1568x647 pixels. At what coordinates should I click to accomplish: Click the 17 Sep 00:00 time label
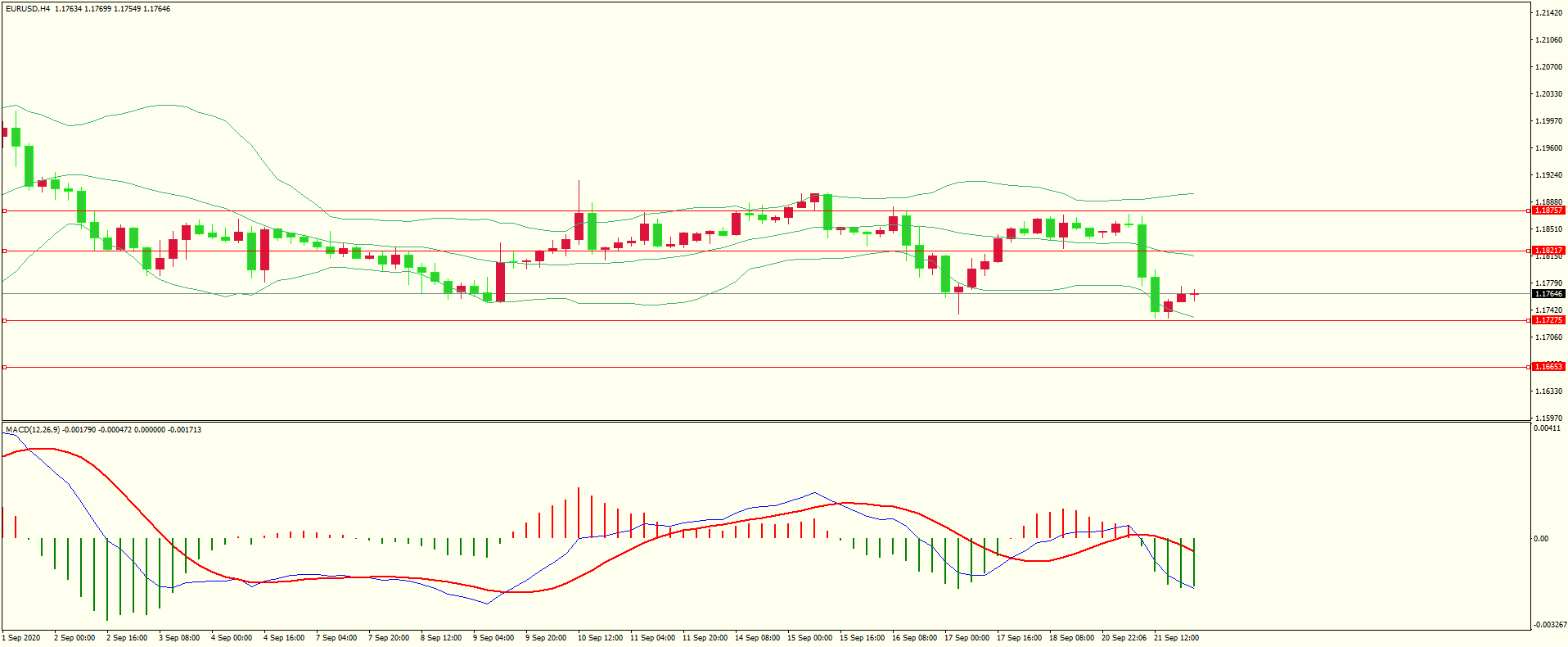point(966,638)
